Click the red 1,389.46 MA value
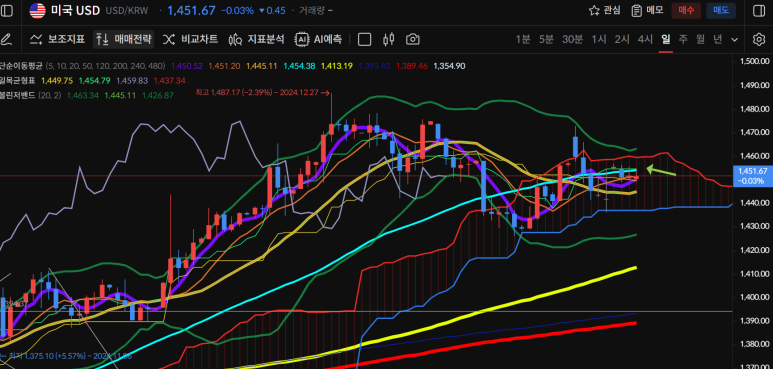The width and height of the screenshot is (773, 369). (x=412, y=66)
